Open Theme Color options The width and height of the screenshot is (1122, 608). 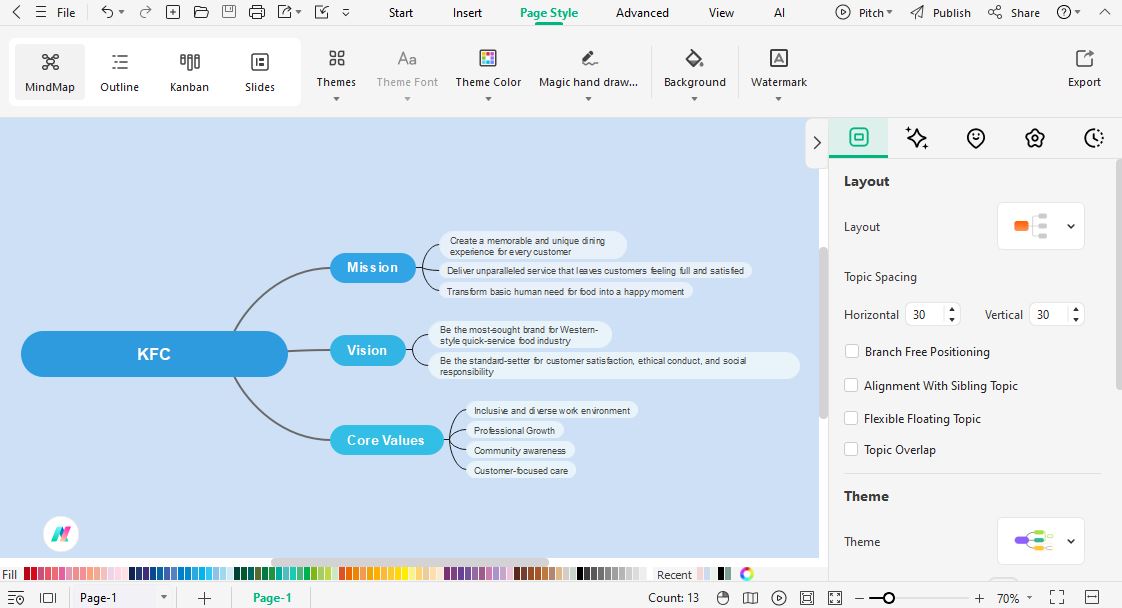[x=488, y=72]
